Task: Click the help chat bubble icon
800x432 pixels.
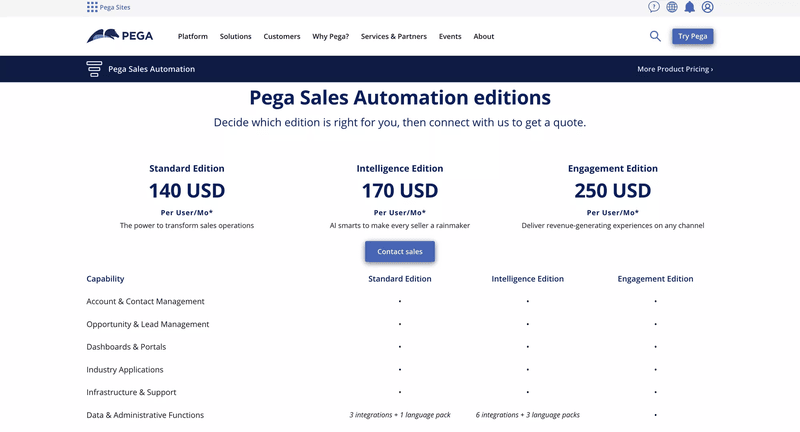Action: click(654, 7)
